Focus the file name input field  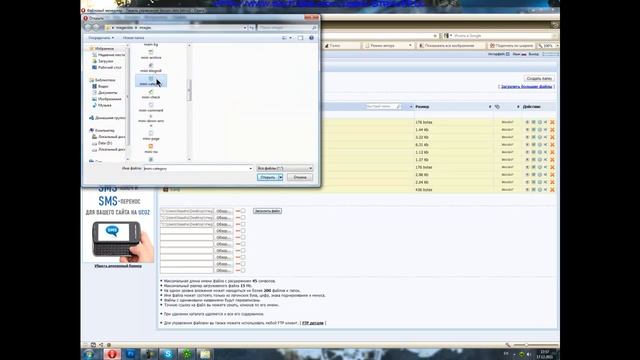click(196, 168)
